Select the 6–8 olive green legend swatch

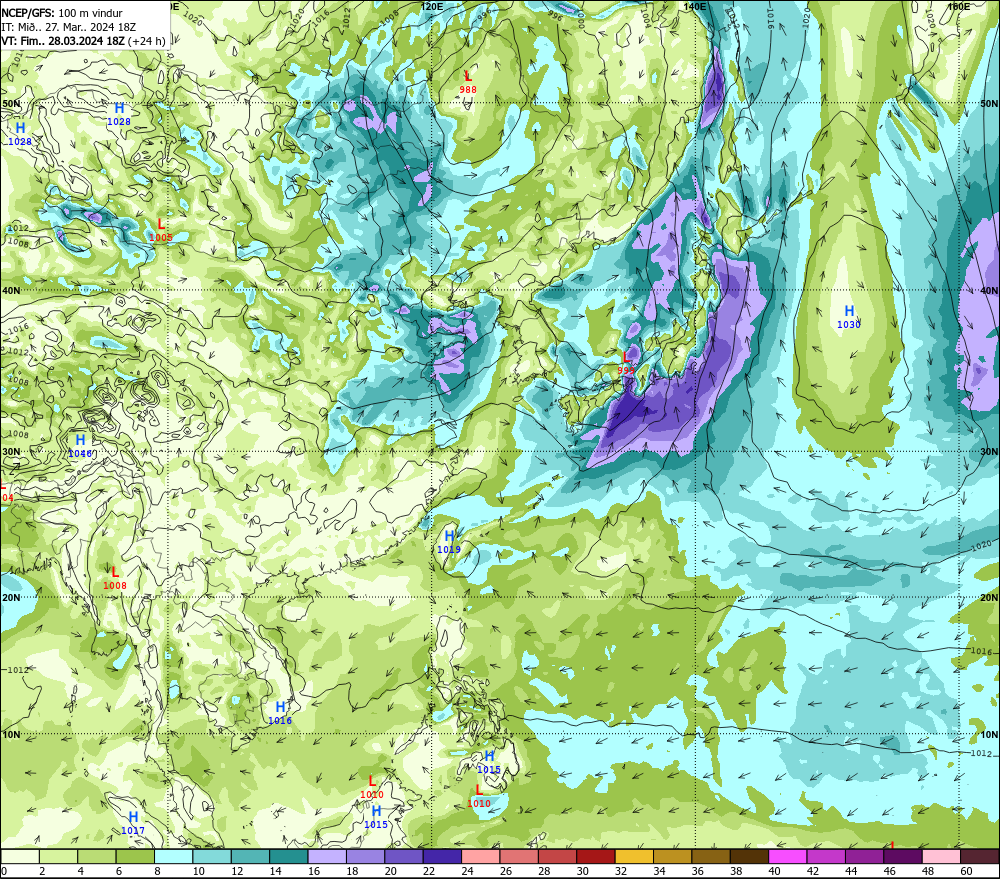tap(135, 856)
